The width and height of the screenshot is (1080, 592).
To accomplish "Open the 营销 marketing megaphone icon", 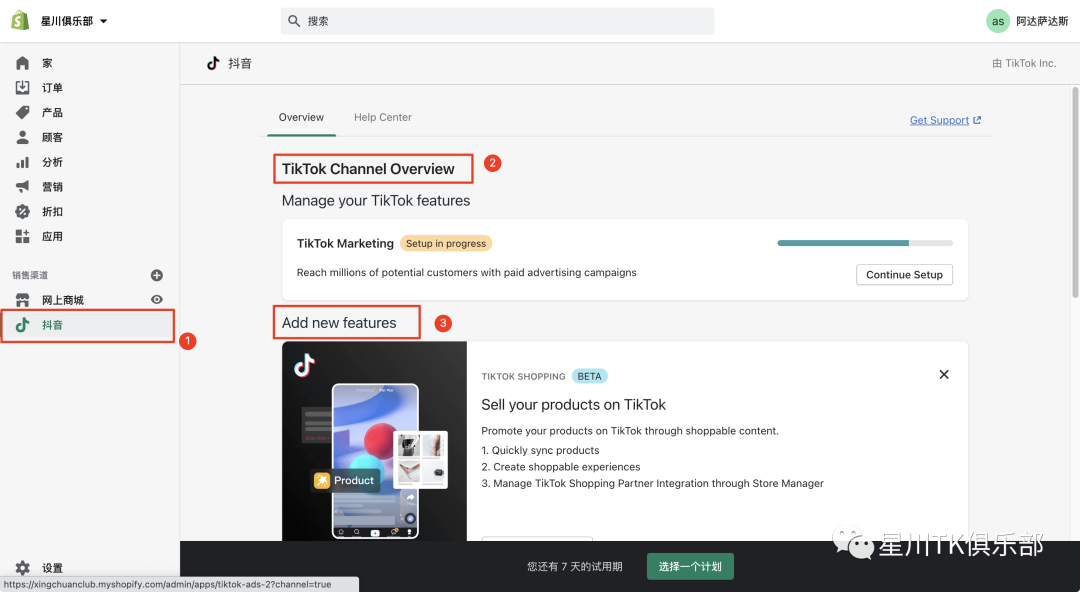I will click(23, 187).
